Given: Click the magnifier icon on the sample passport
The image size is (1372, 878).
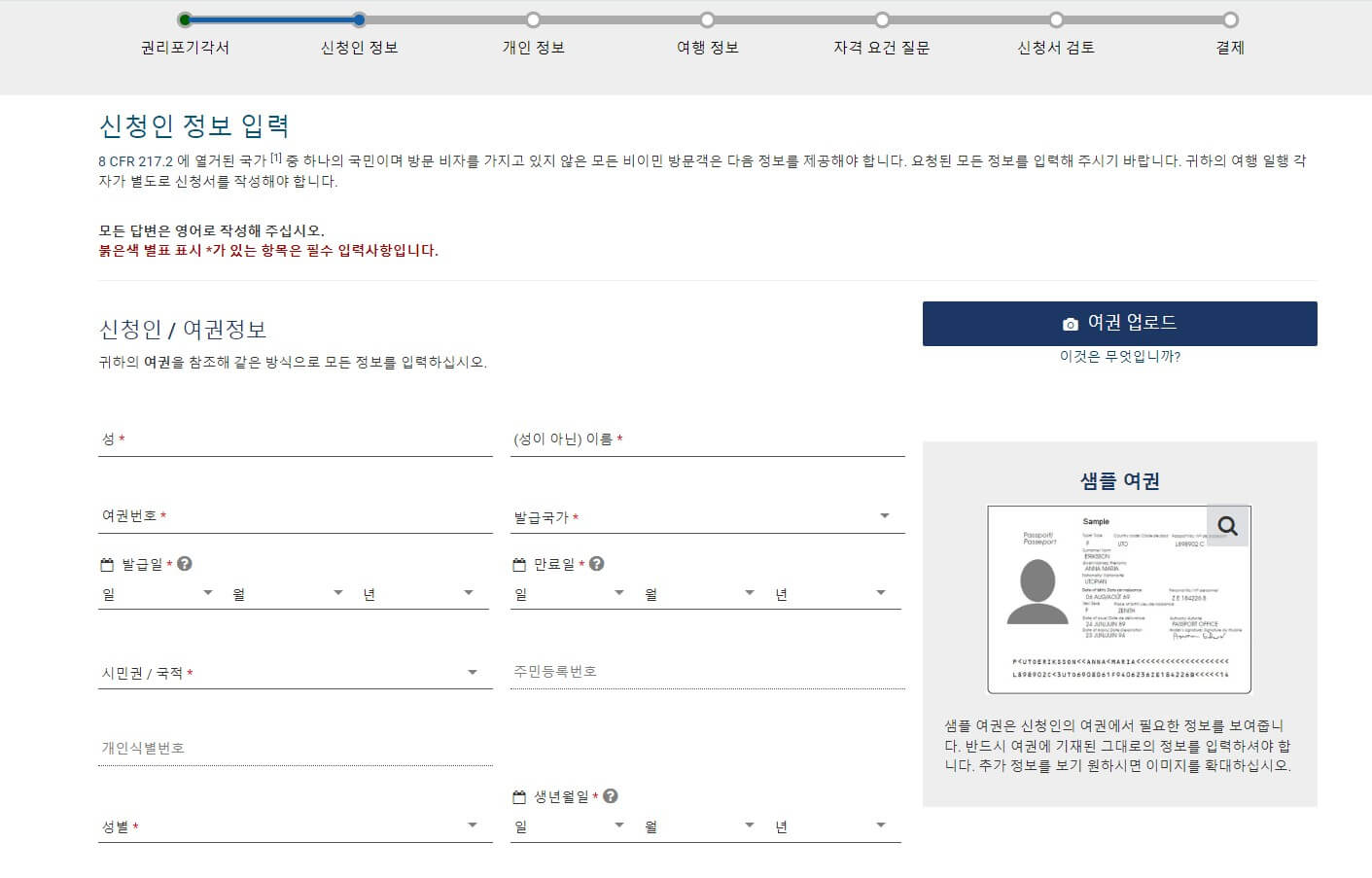Looking at the screenshot, I should [1227, 525].
